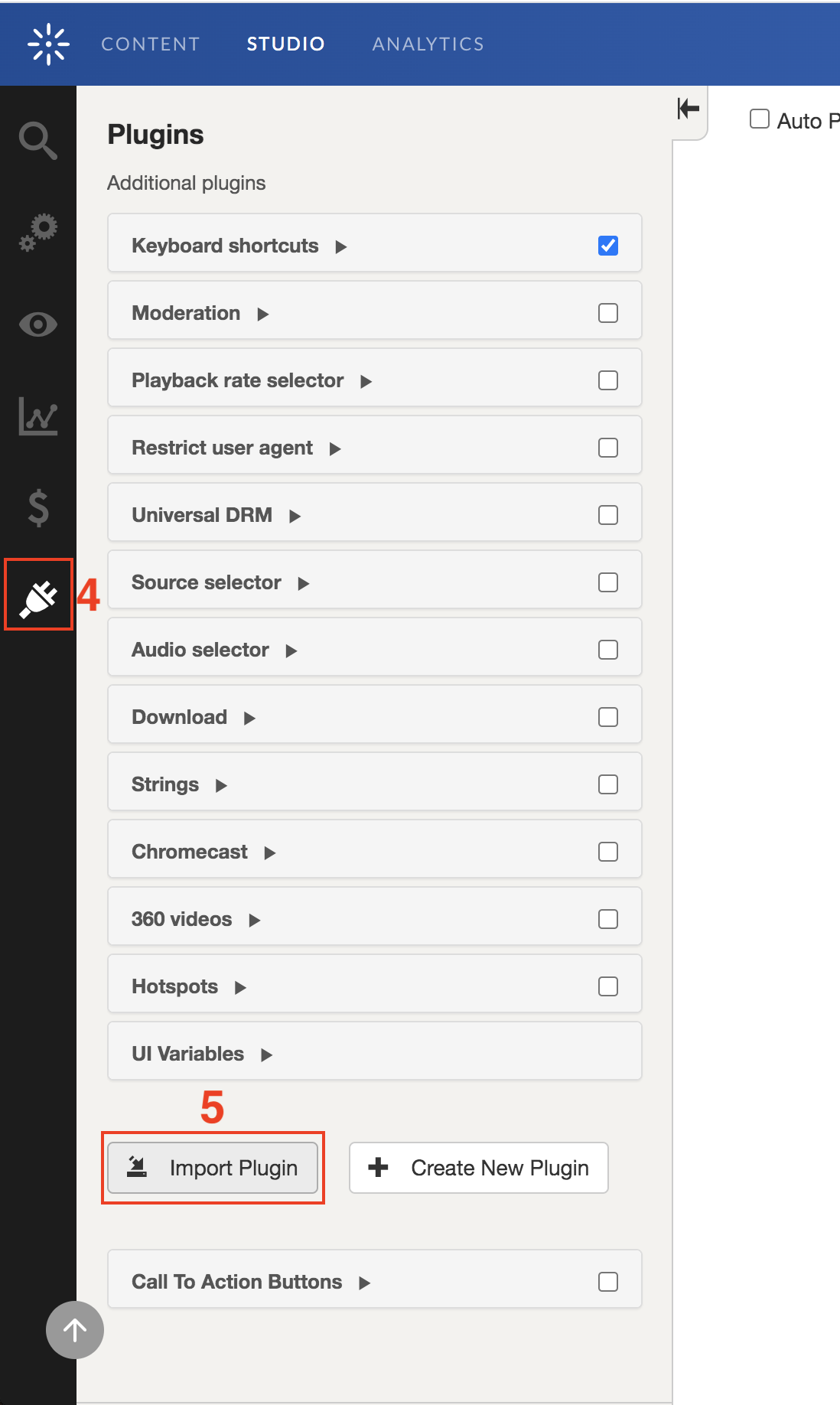Enable the Moderation plugin checkbox
This screenshot has width=840, height=1405.
(x=608, y=313)
